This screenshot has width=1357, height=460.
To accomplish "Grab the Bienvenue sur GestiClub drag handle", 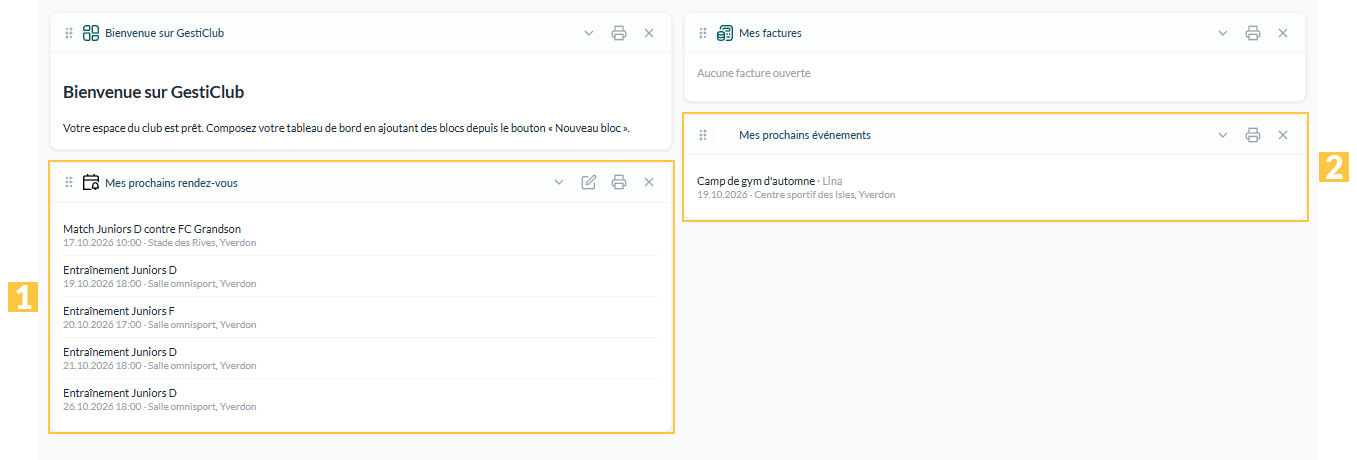I will (x=69, y=33).
